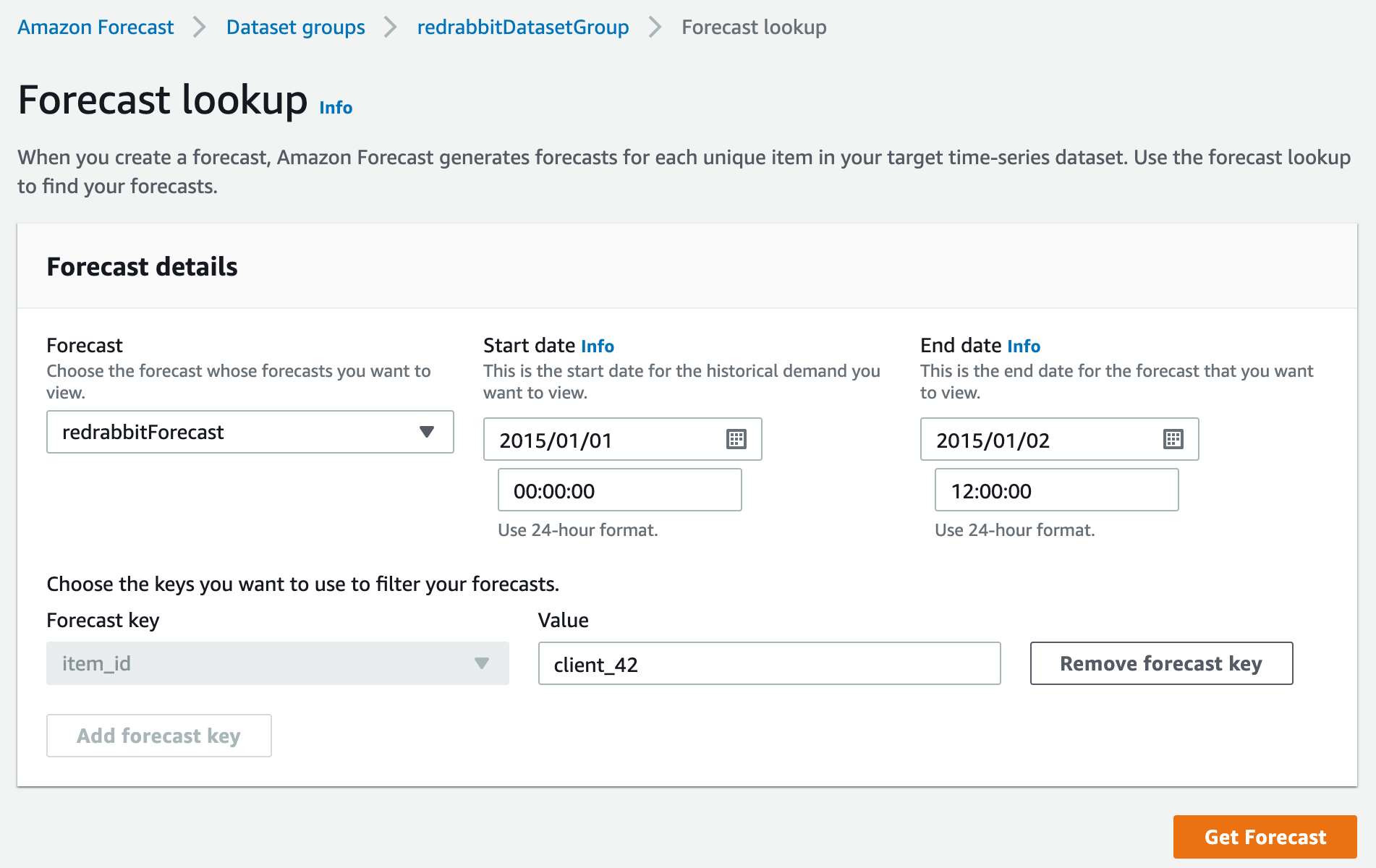The width and height of the screenshot is (1376, 868).
Task: Click the Forecast lookup breadcrumb text
Action: [754, 27]
